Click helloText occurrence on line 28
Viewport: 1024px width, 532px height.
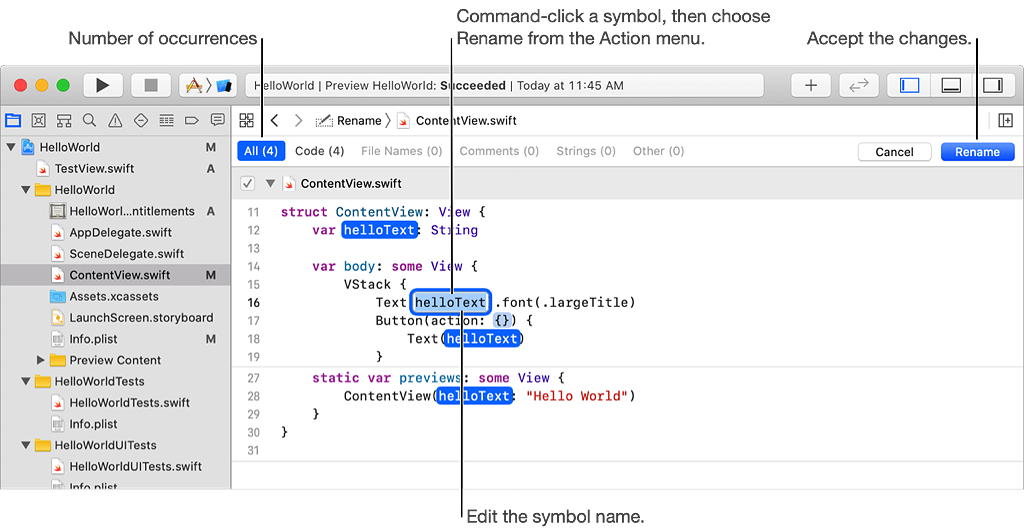[x=474, y=396]
